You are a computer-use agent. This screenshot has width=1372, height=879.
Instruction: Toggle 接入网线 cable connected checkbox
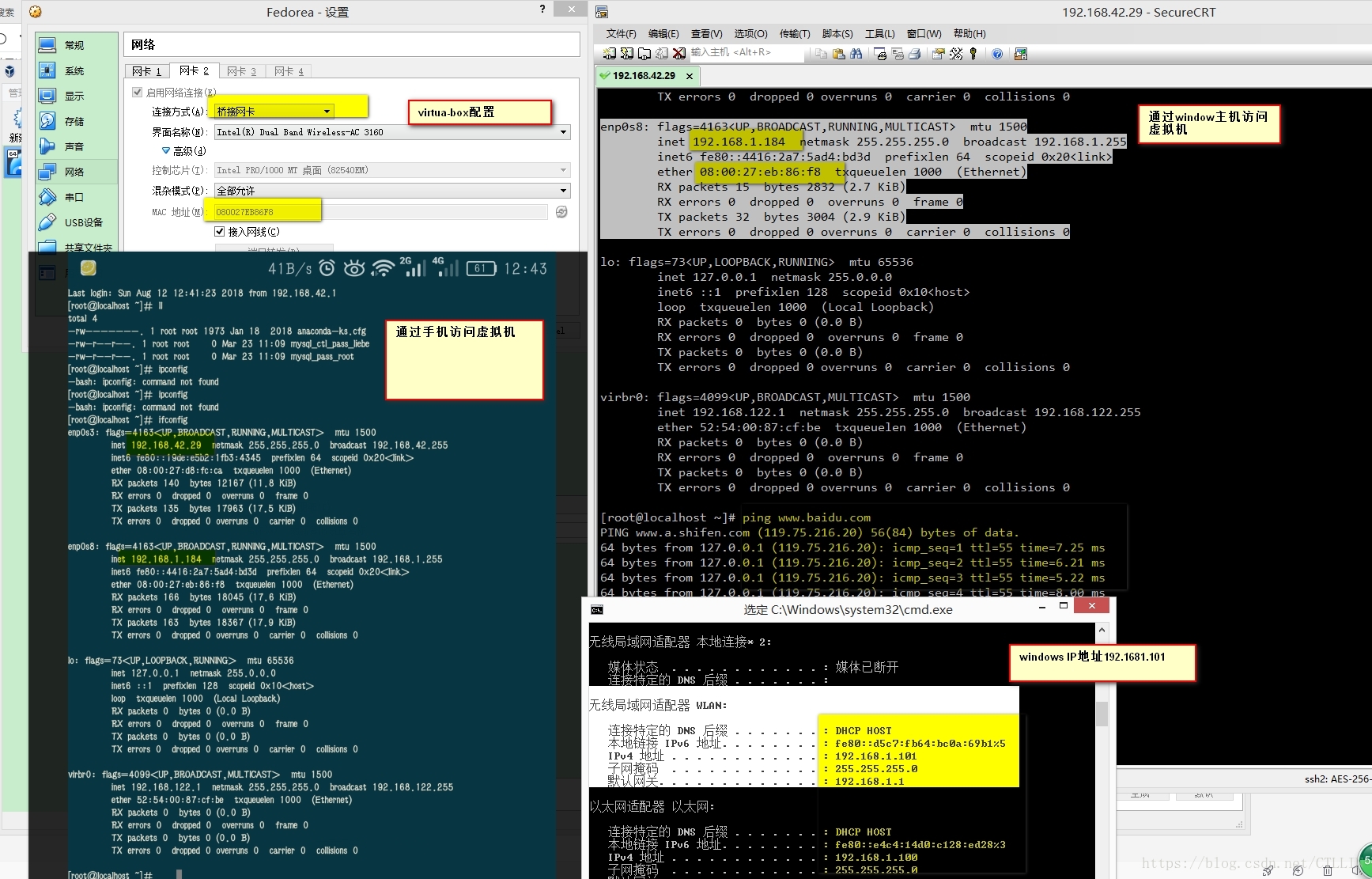pos(220,232)
